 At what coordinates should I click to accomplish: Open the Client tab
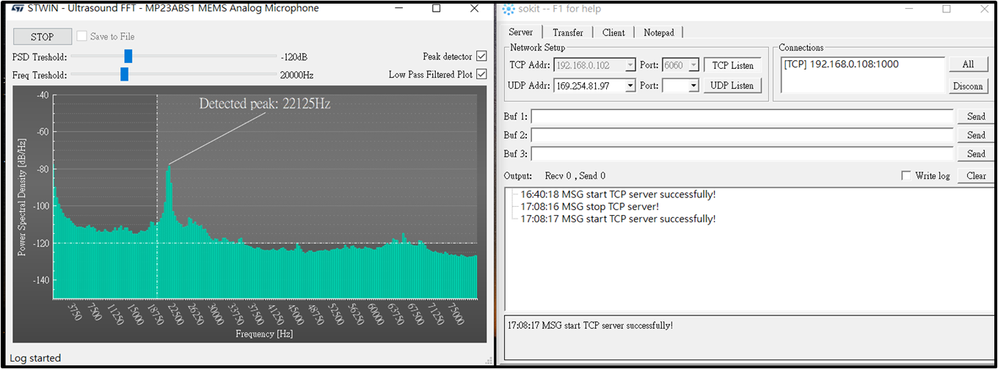coord(614,32)
